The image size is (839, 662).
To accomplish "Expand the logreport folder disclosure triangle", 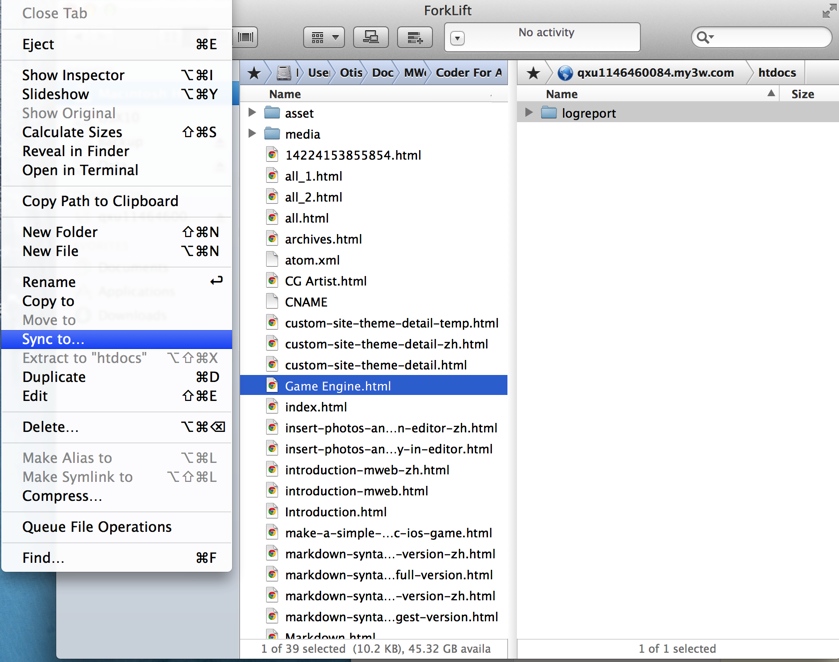I will (529, 112).
